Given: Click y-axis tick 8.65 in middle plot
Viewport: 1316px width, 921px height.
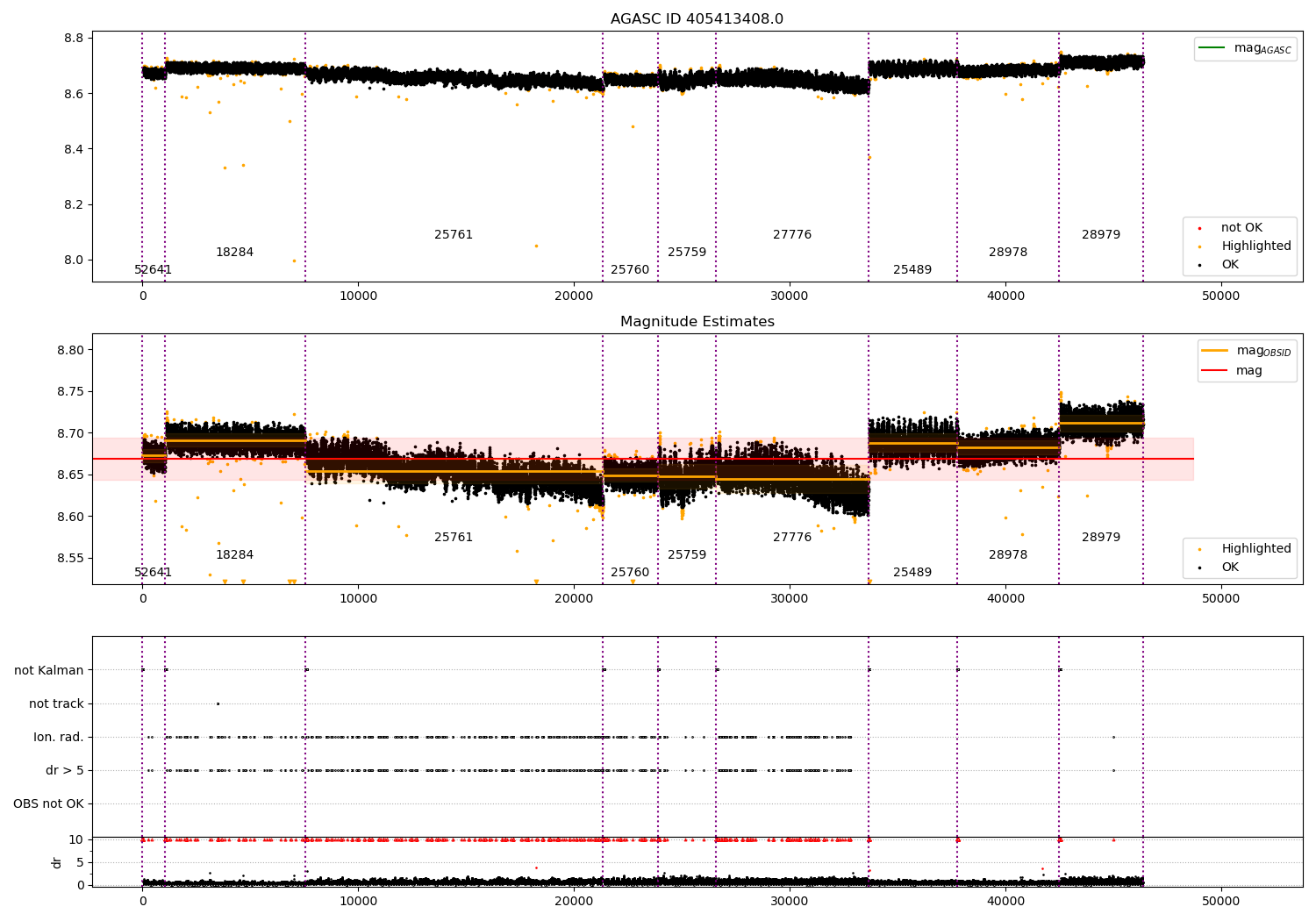Looking at the screenshot, I should [x=70, y=475].
